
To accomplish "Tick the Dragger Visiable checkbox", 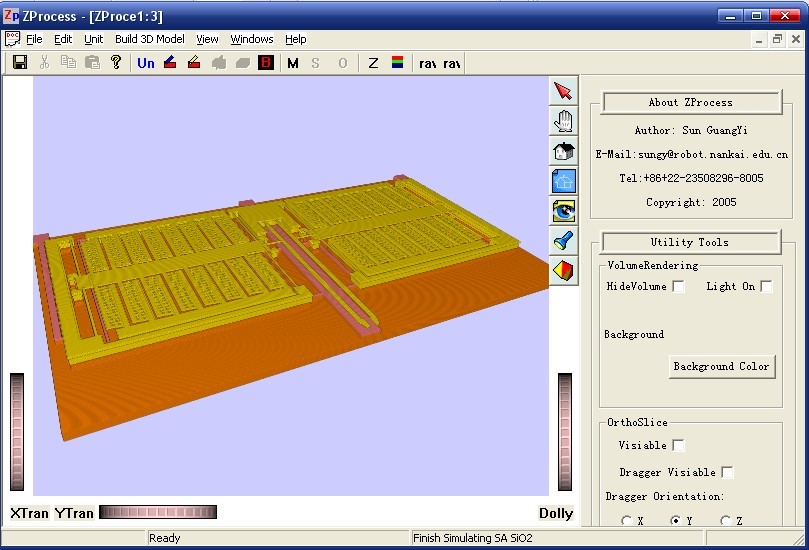I will point(727,472).
